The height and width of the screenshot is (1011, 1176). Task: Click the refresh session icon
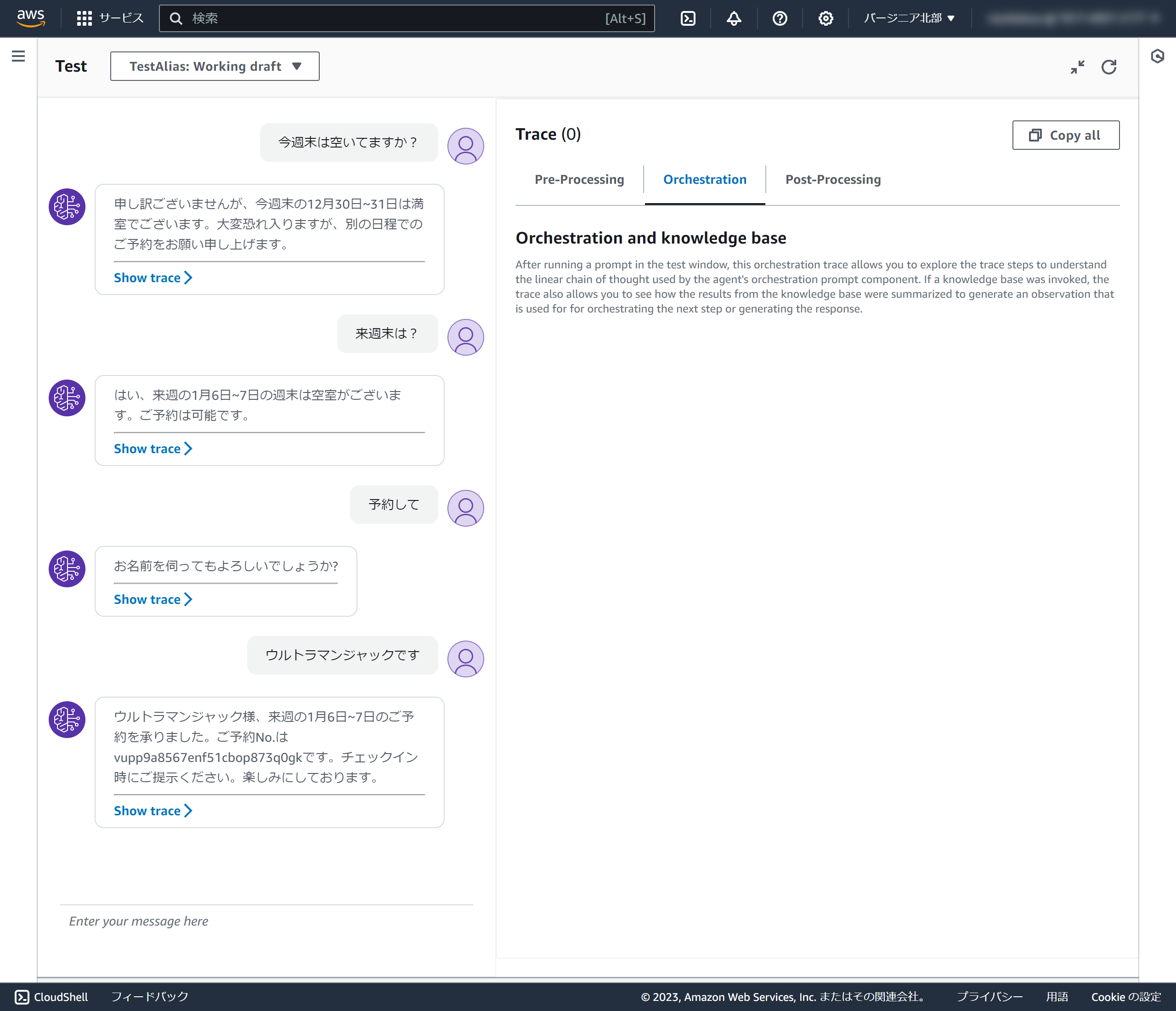[x=1108, y=67]
